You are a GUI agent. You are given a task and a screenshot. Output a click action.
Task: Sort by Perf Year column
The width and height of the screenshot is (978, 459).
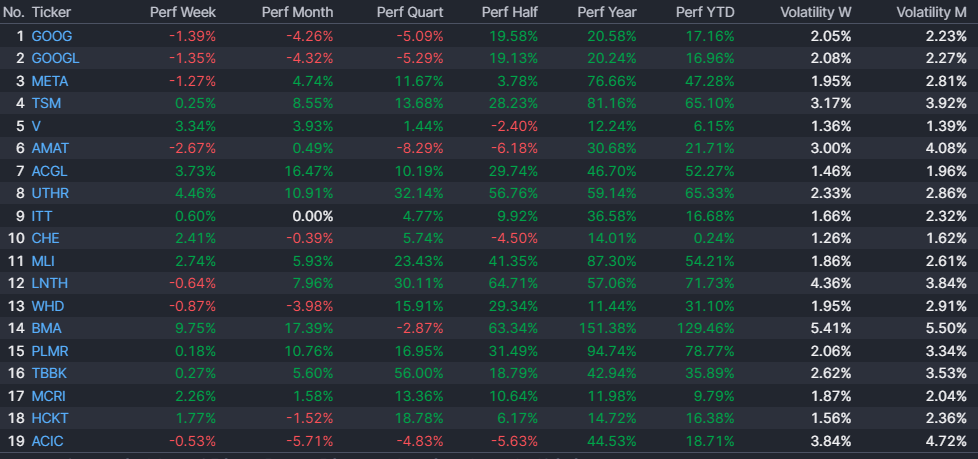[611, 12]
